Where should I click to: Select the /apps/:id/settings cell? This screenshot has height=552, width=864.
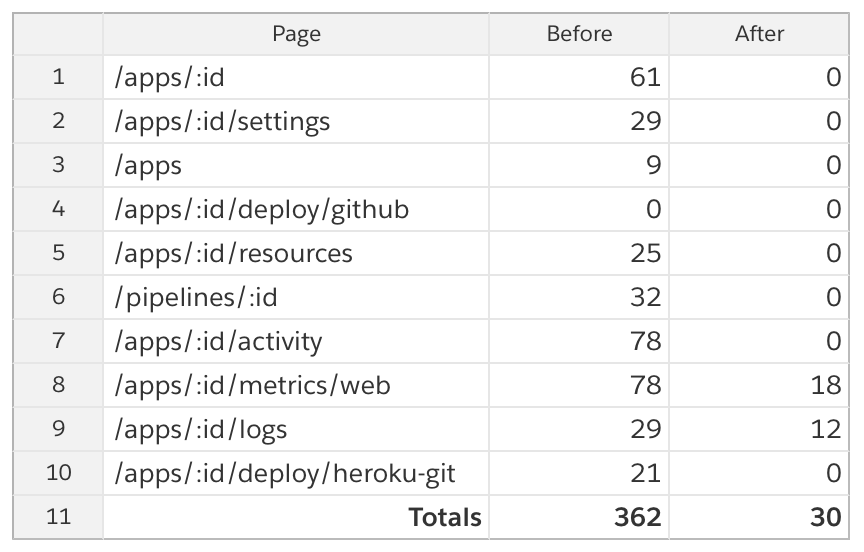(296, 121)
